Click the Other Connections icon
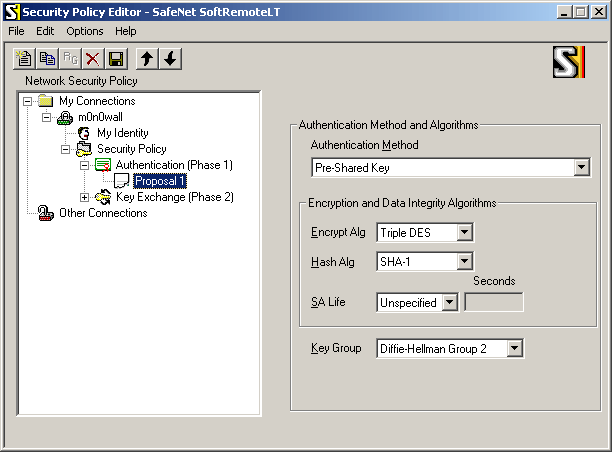The width and height of the screenshot is (612, 452). click(45, 213)
